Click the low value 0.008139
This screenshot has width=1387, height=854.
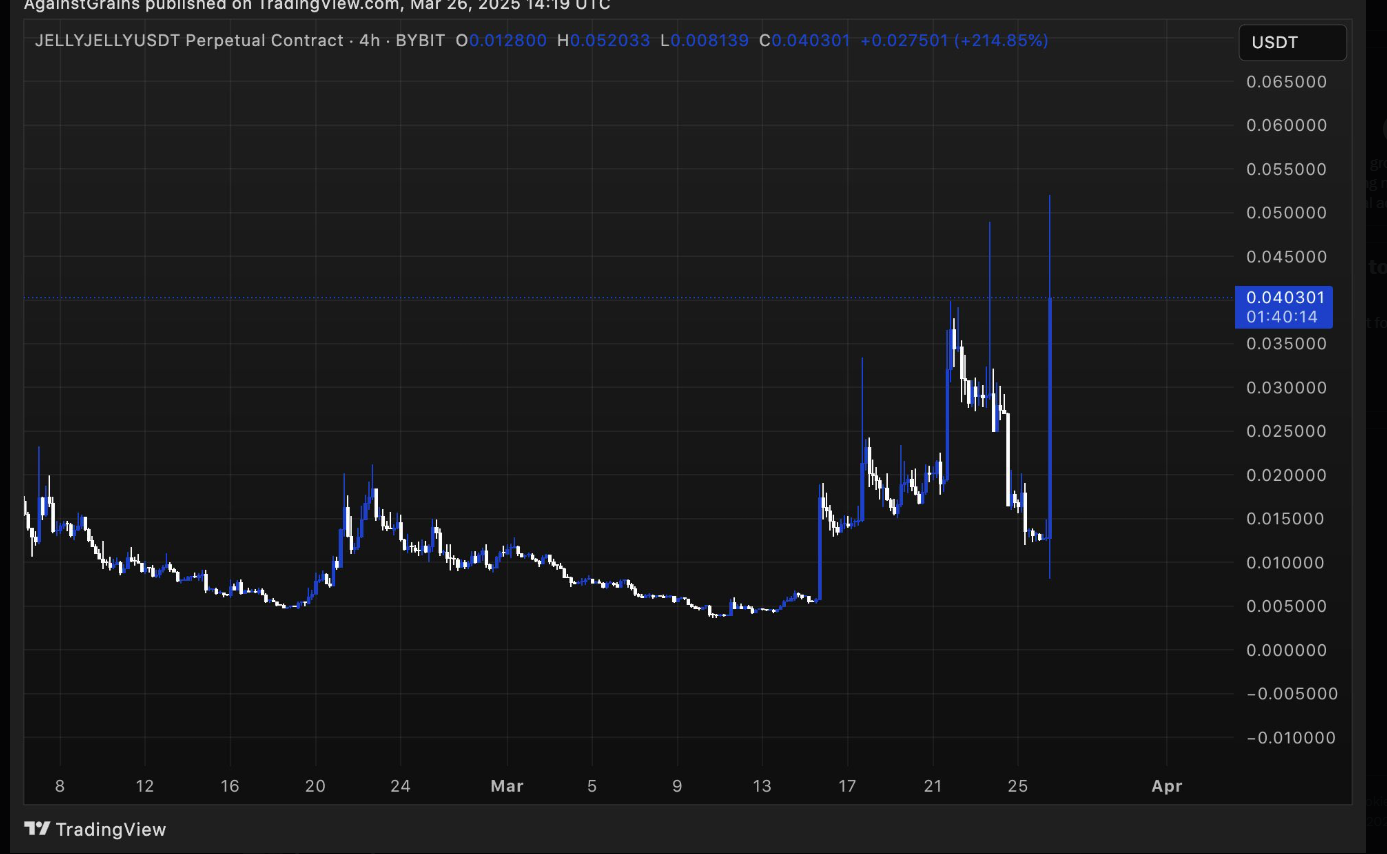(709, 41)
